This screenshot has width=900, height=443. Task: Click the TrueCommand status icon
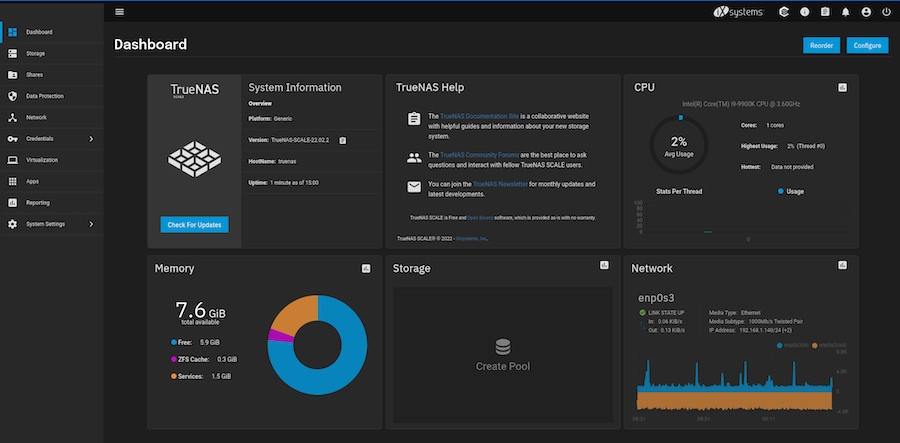click(x=786, y=12)
